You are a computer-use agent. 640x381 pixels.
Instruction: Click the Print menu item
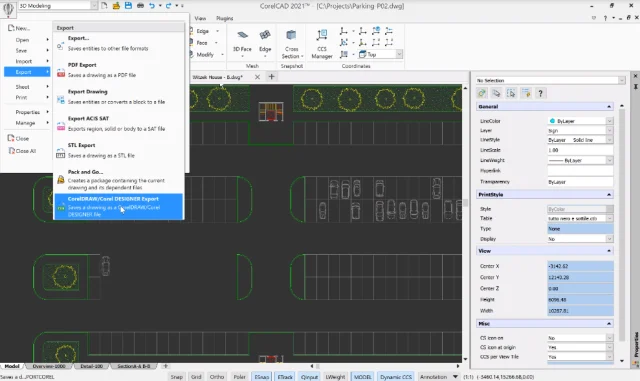pyautogui.click(x=27, y=98)
